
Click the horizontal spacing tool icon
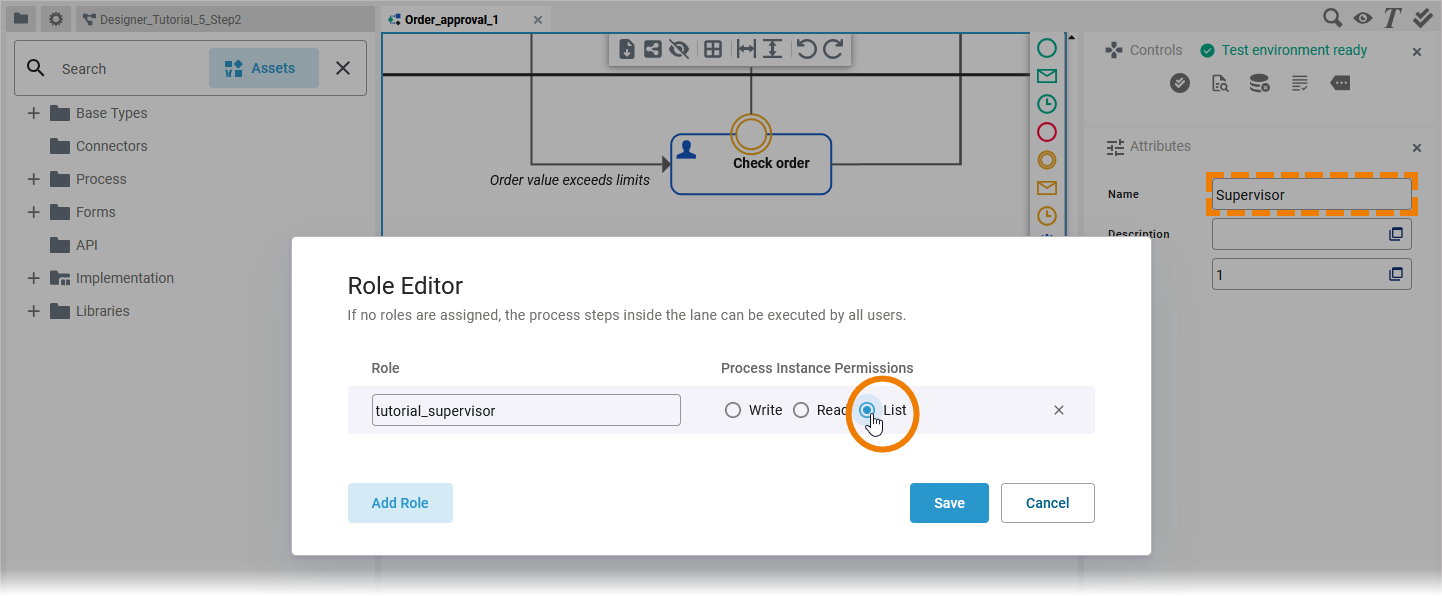(x=746, y=49)
